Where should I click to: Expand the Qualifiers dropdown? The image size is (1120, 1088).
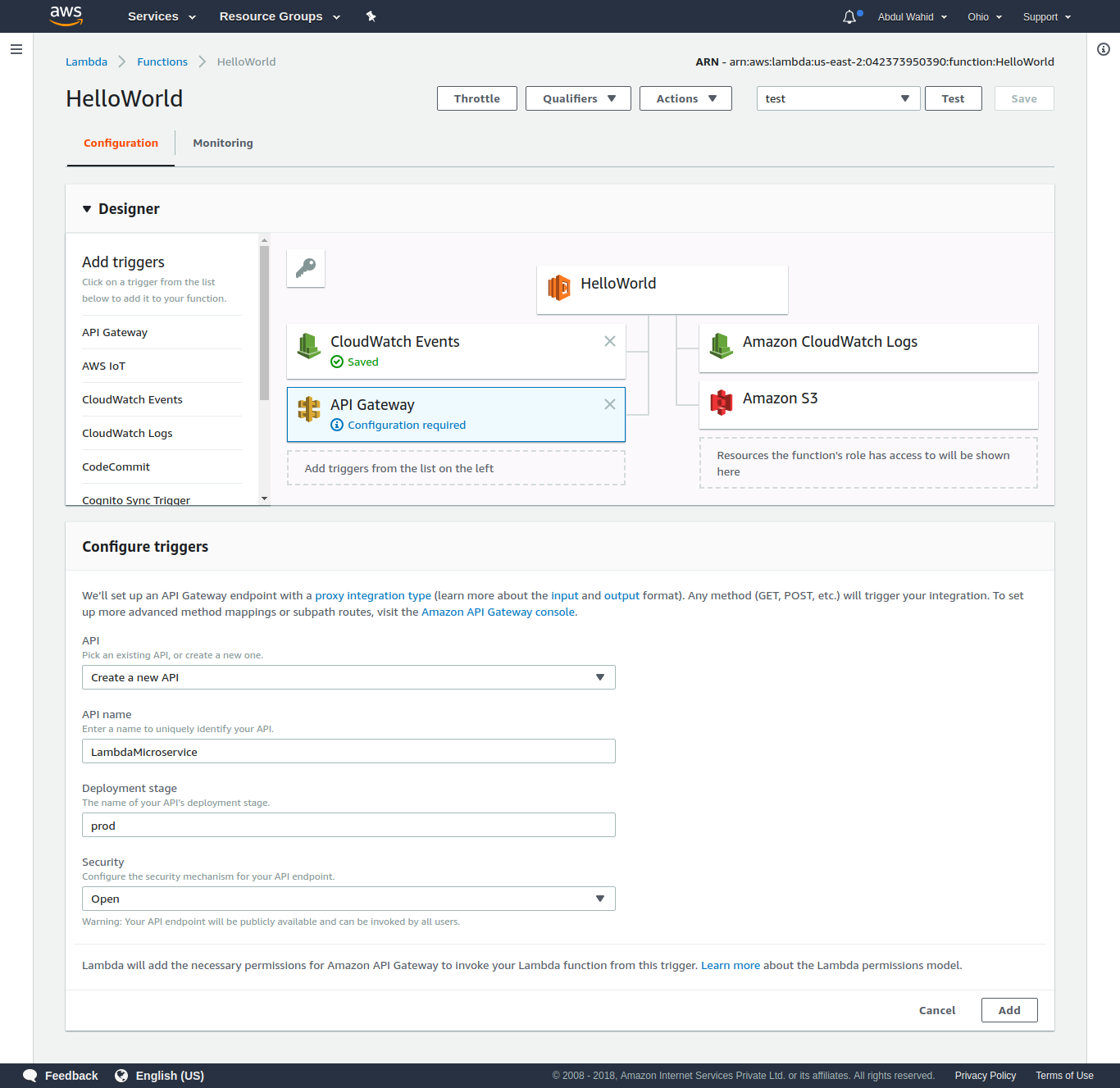tap(578, 98)
